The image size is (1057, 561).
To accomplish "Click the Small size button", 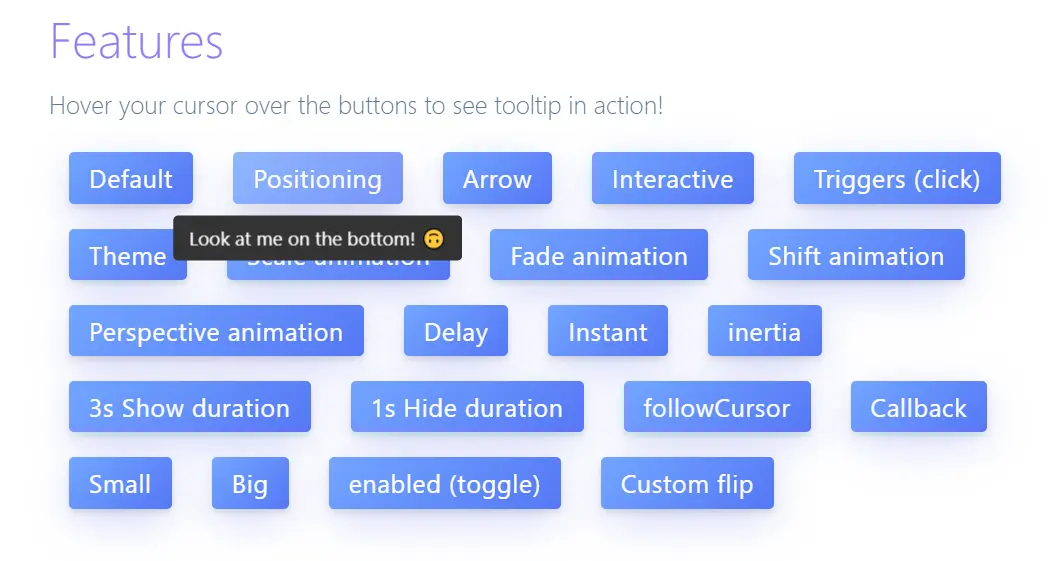I will pyautogui.click(x=120, y=483).
